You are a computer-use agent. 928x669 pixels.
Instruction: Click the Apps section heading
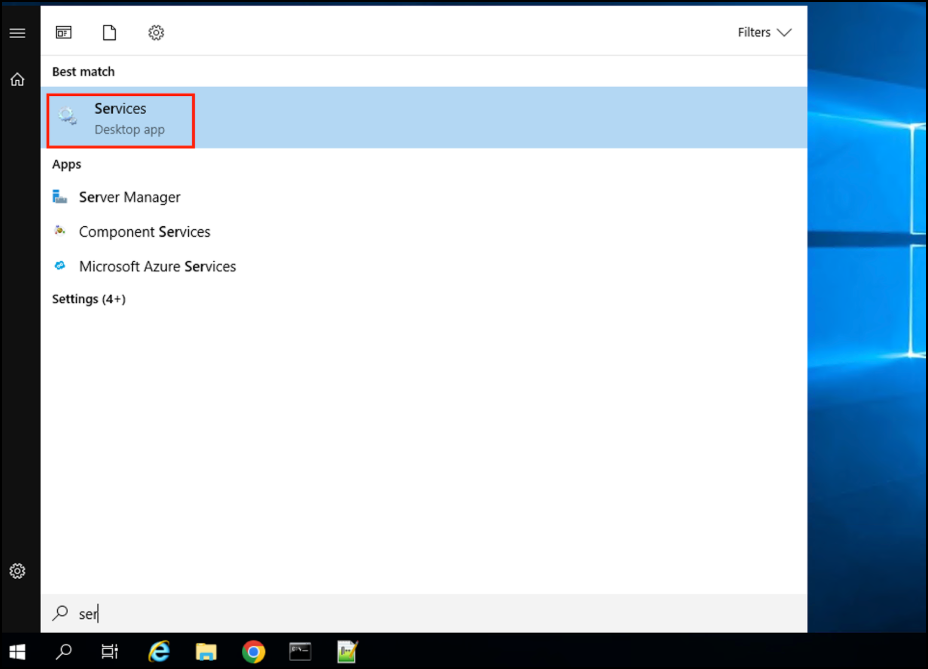pos(66,164)
